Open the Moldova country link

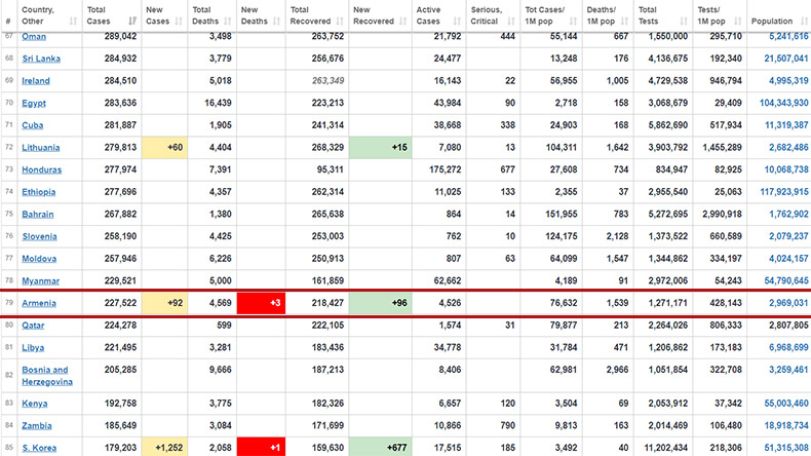[39, 259]
